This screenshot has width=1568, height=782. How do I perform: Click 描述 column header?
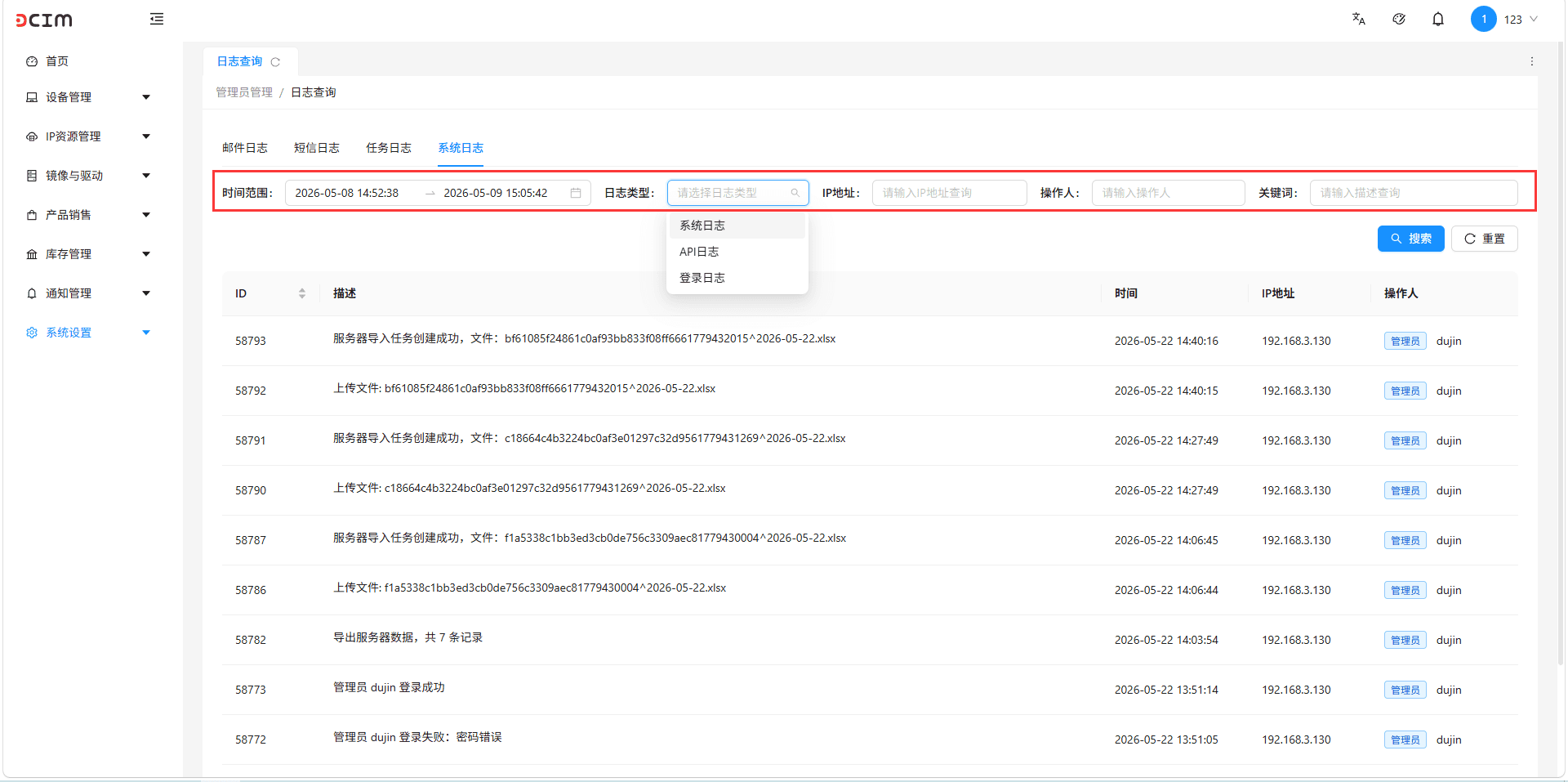click(345, 293)
